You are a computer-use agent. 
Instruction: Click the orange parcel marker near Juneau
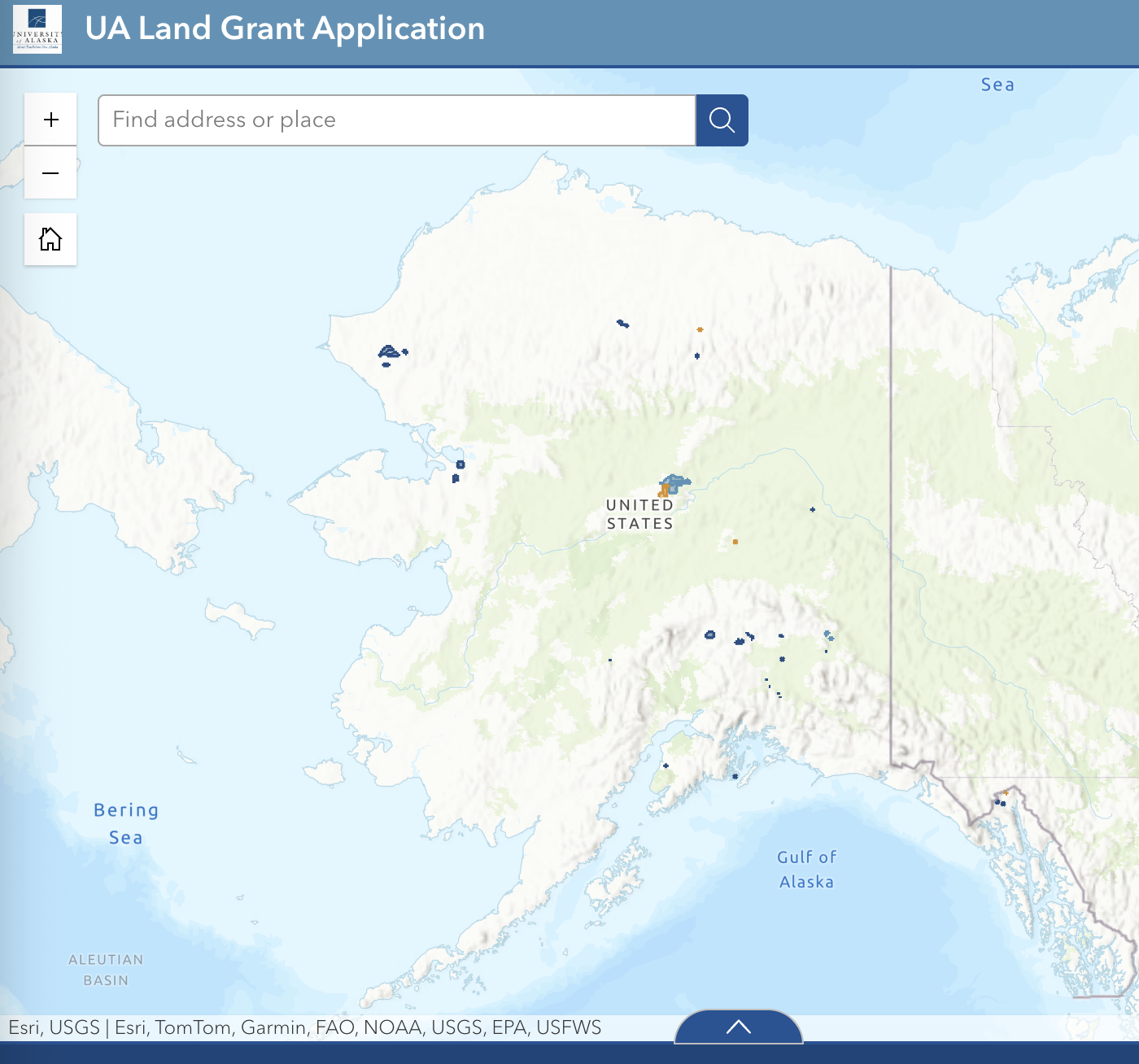coord(1006,791)
